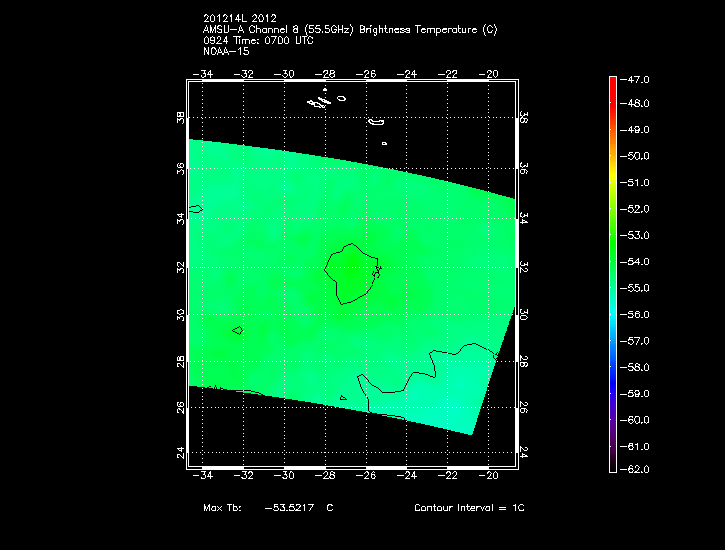Click the AMSU-A Channel 8 title line
This screenshot has width=725, height=550.
click(349, 29)
